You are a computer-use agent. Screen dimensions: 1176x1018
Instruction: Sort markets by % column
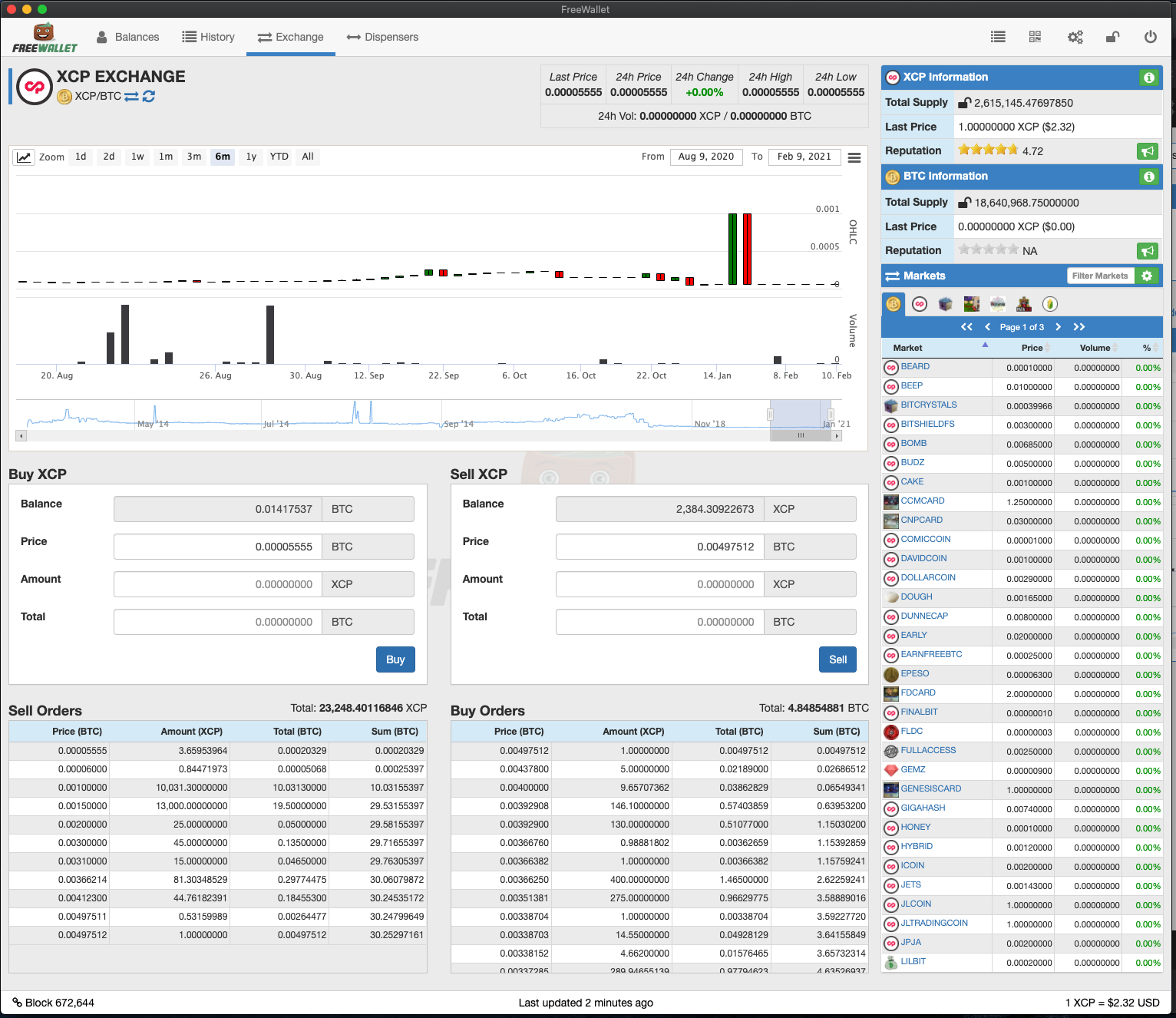(1143, 348)
